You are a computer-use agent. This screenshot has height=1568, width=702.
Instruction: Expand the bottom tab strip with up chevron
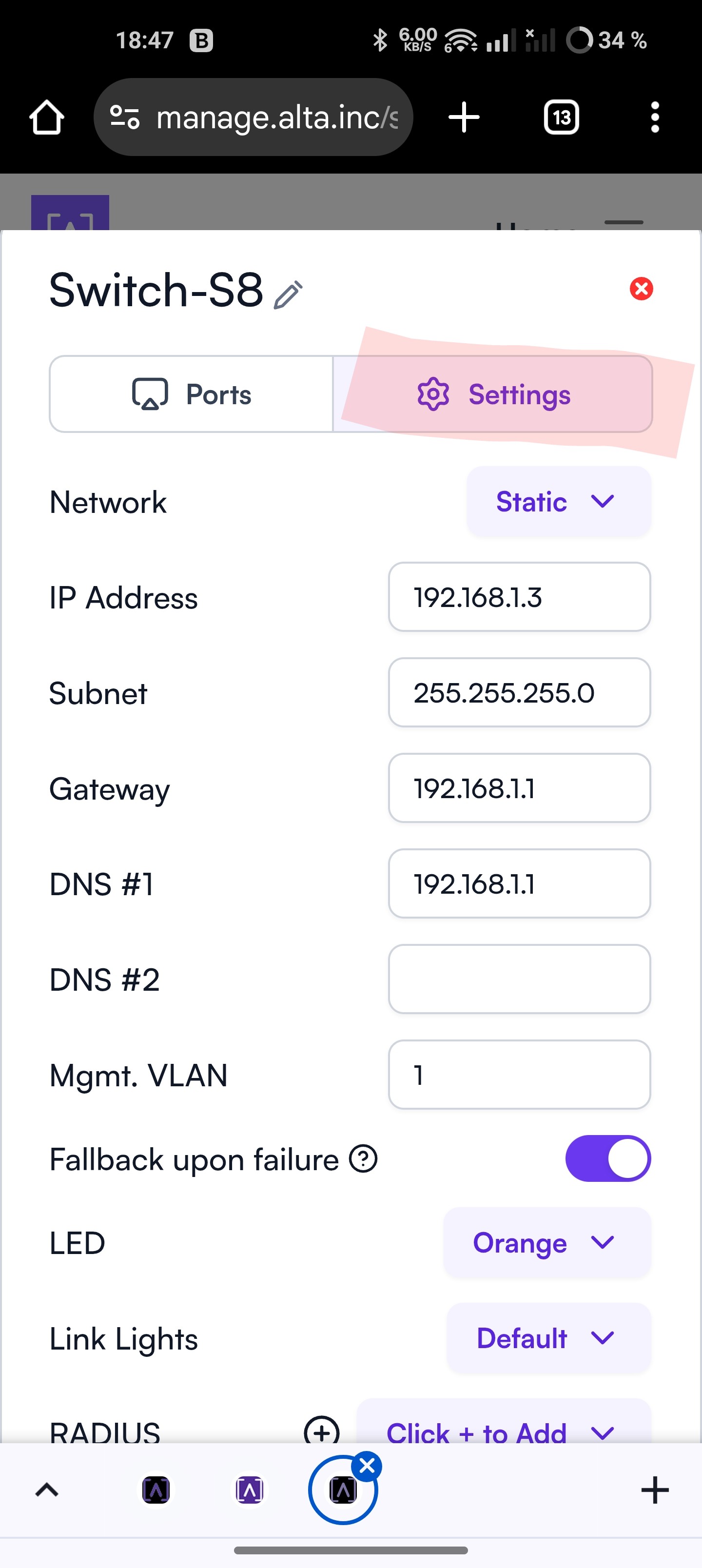47,1490
